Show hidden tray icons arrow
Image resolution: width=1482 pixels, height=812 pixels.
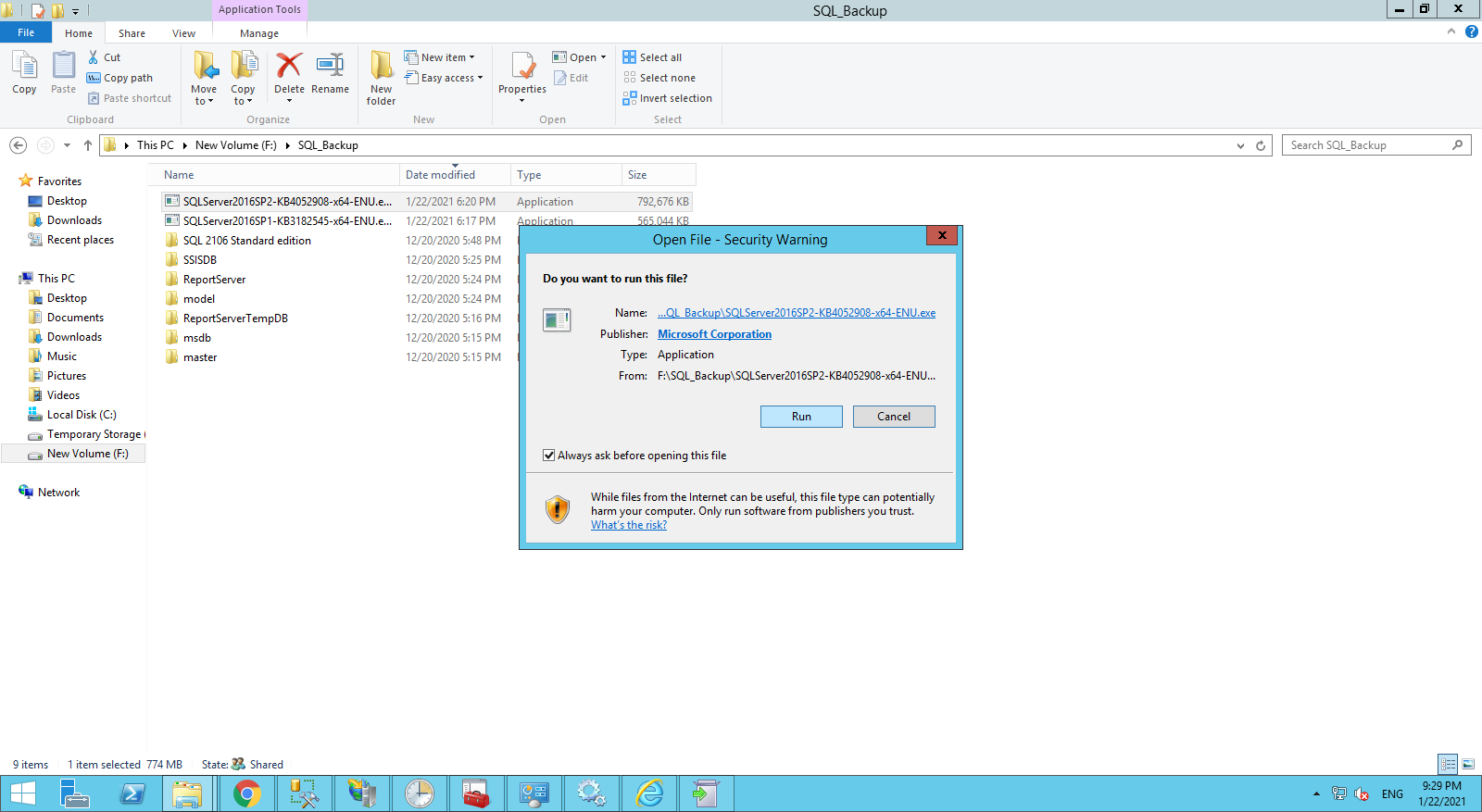click(x=1316, y=793)
